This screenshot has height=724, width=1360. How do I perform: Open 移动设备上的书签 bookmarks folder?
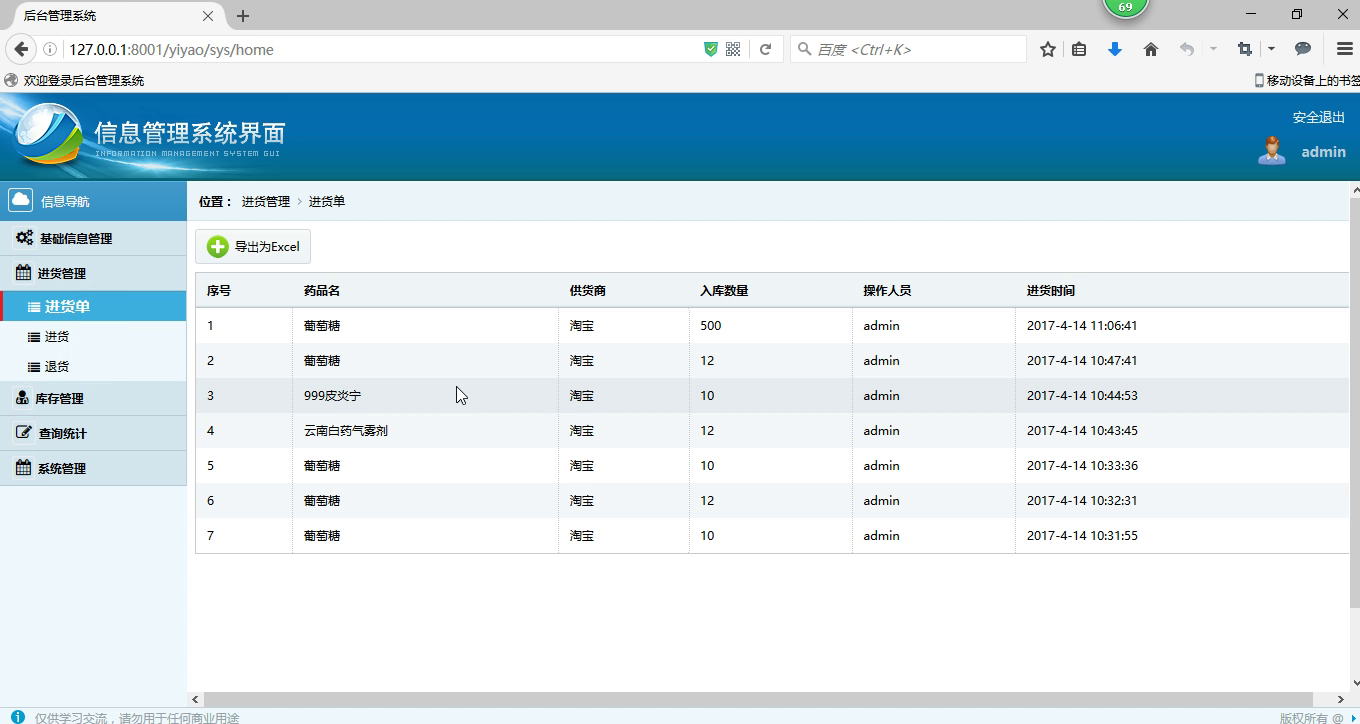click(x=1307, y=80)
